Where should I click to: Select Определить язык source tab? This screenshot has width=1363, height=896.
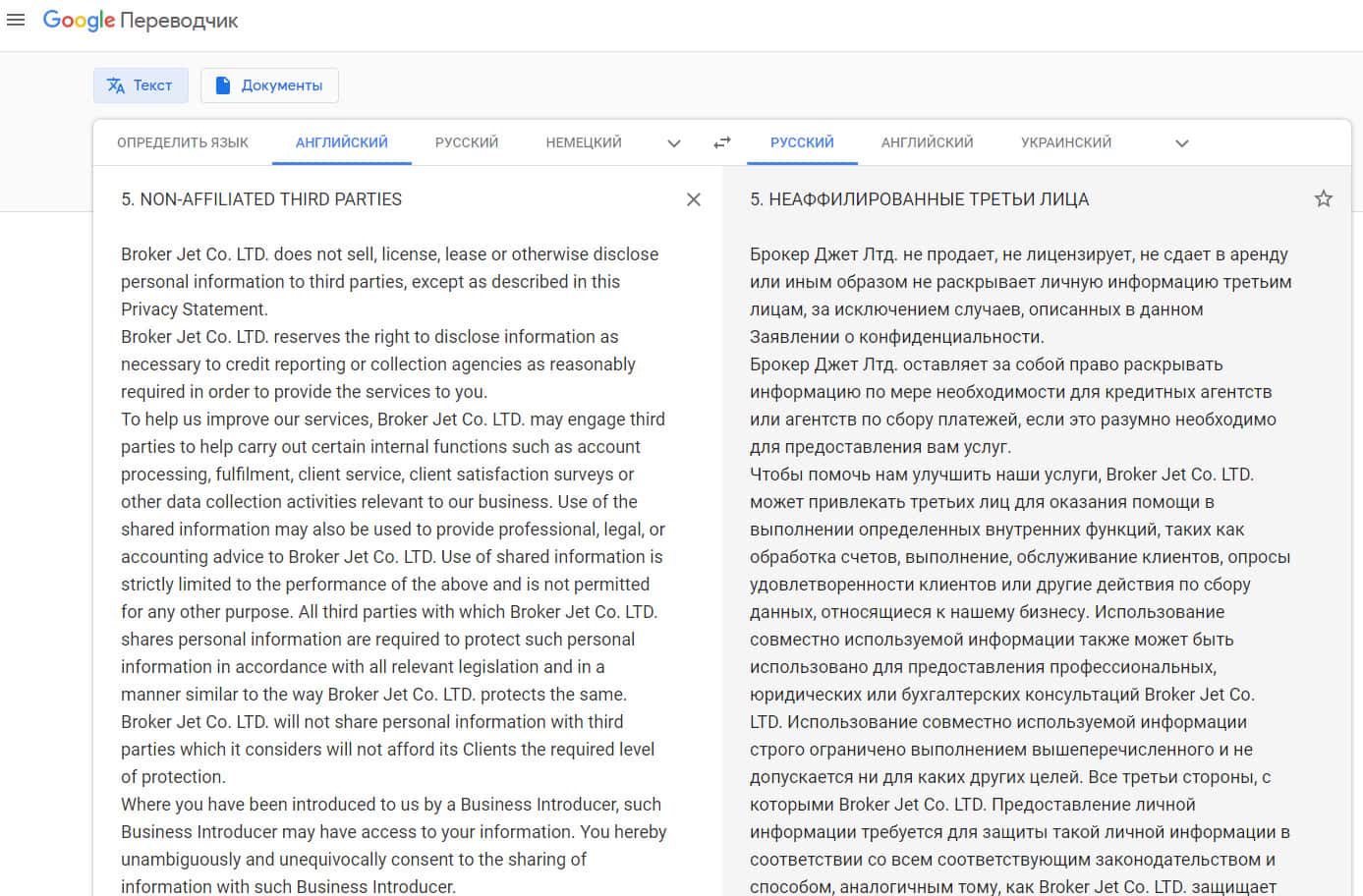tap(183, 142)
